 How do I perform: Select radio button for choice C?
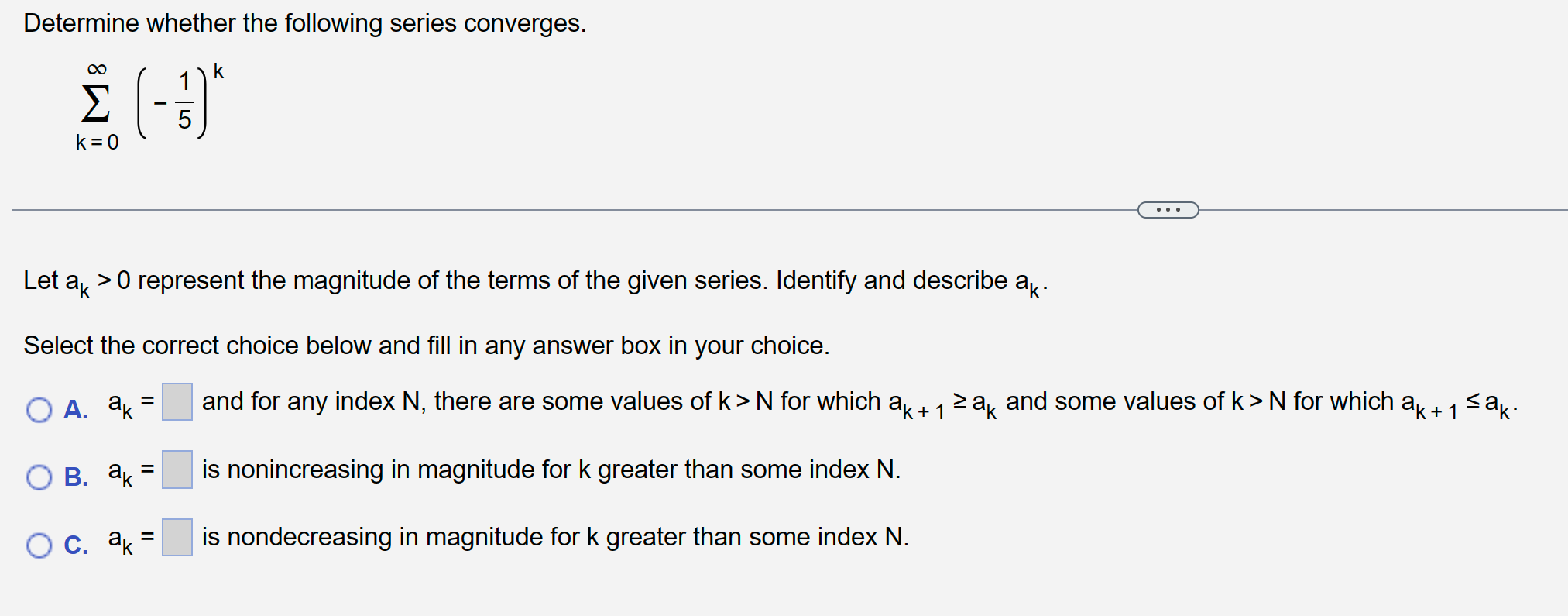pyautogui.click(x=38, y=545)
